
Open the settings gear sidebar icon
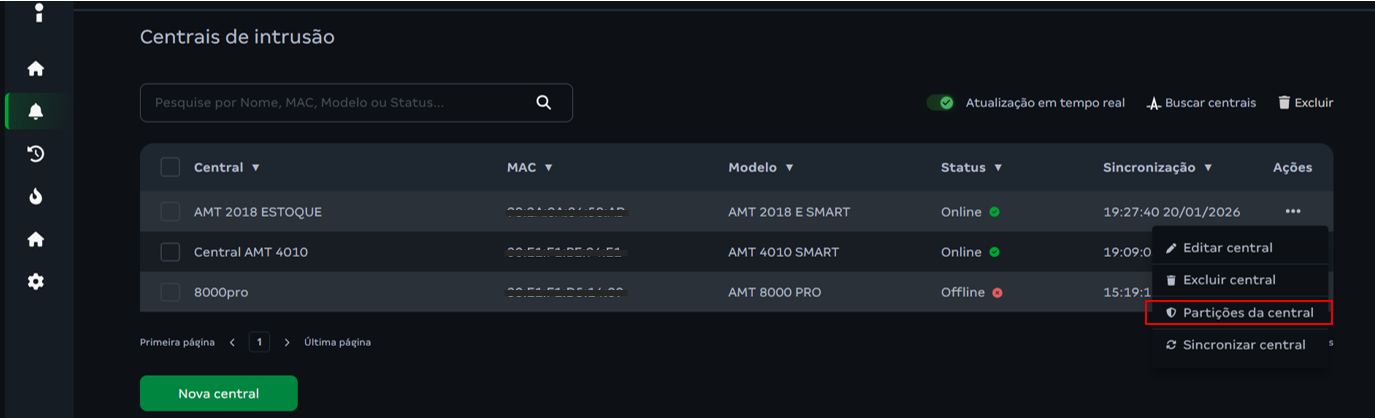pyautogui.click(x=36, y=282)
